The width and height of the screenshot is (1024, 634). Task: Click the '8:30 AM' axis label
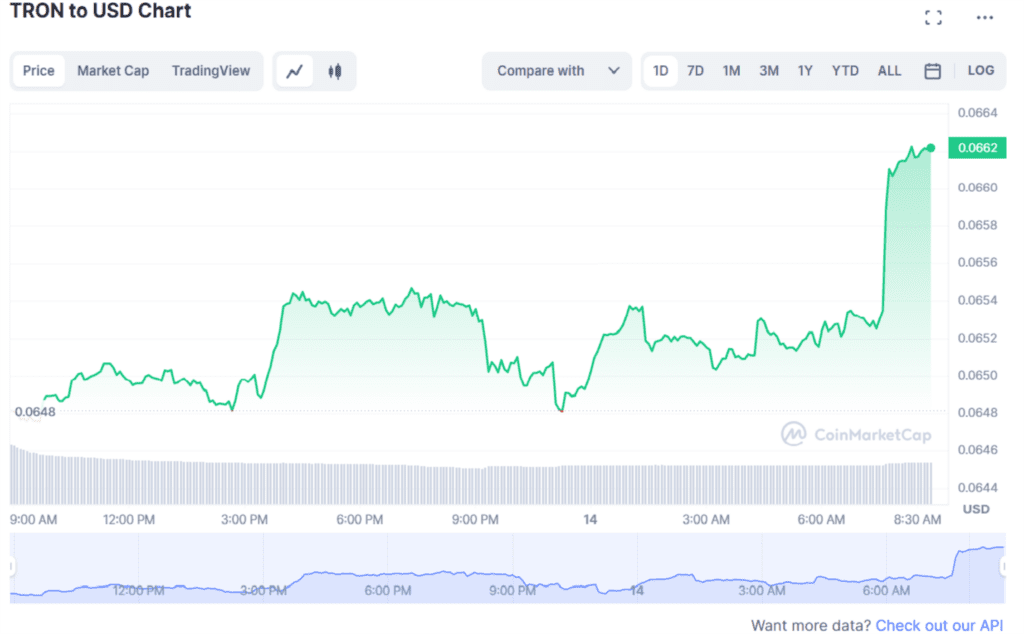[918, 520]
